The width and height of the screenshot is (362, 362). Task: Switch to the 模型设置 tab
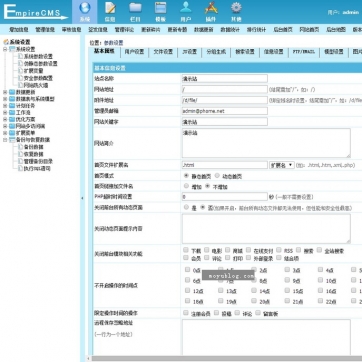tap(334, 52)
